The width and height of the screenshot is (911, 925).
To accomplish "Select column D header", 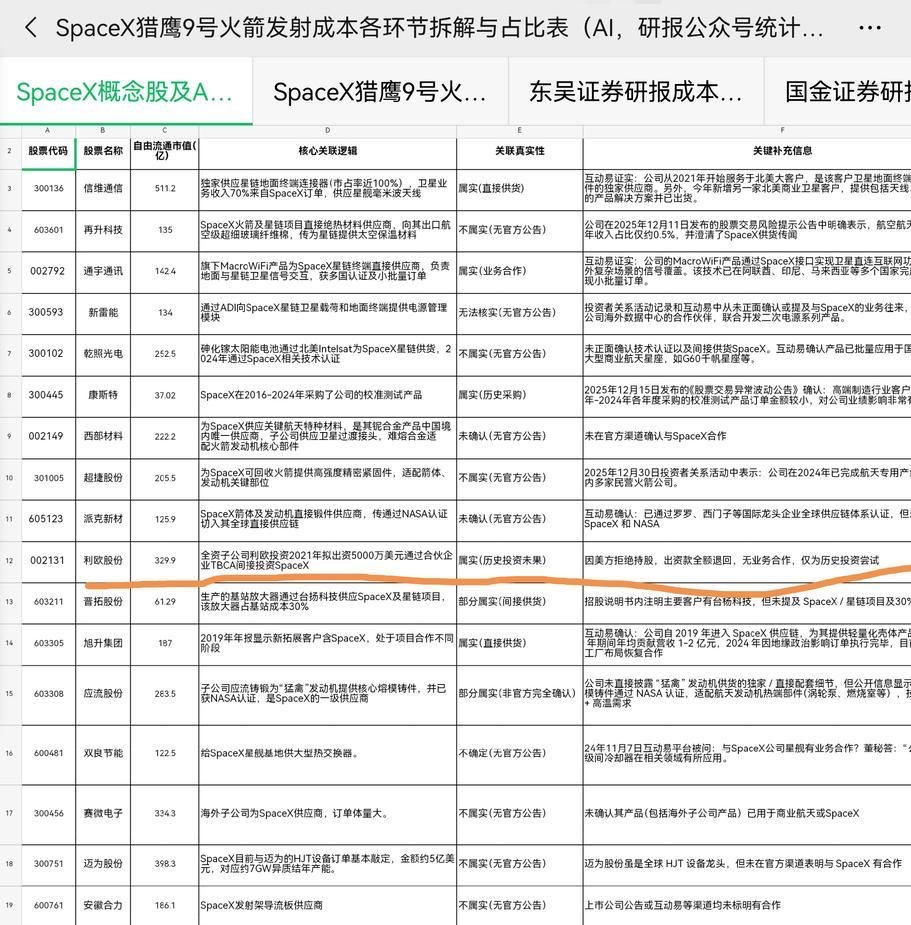I will pos(327,130).
